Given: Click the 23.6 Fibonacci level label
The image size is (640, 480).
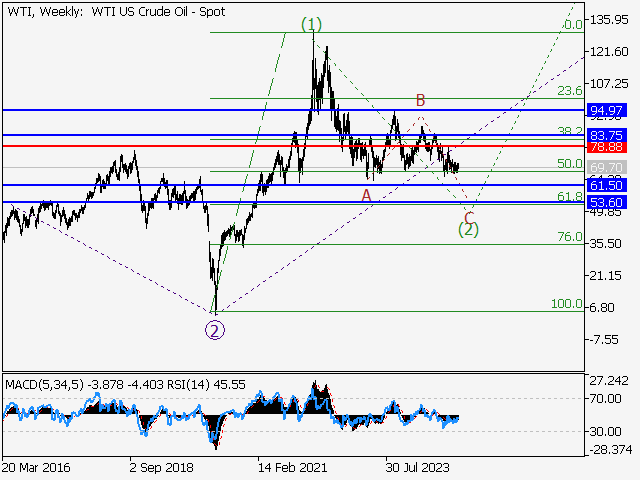Looking at the screenshot, I should [x=569, y=91].
